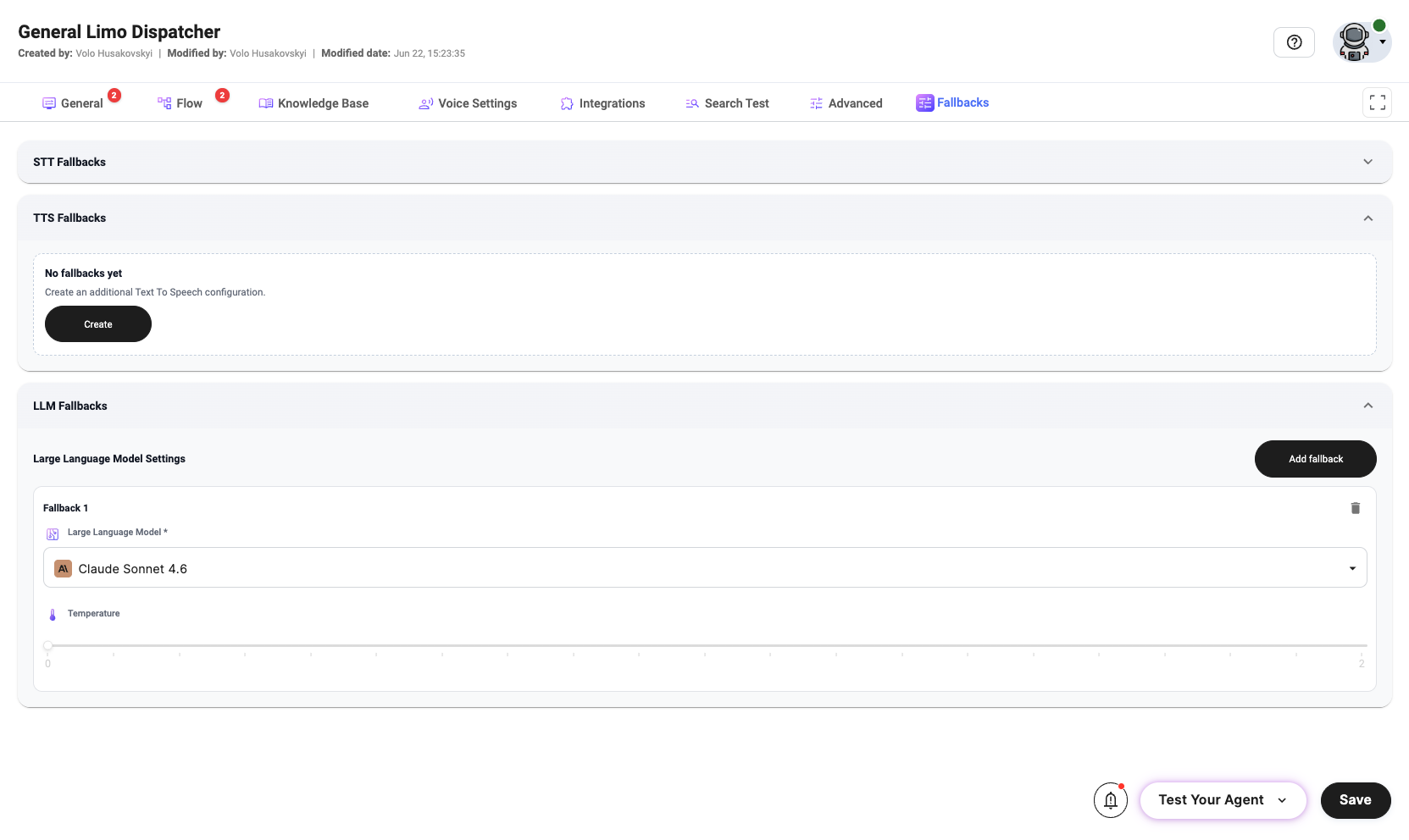The image size is (1409, 840).
Task: Click the red badge on General tab
Action: (x=114, y=96)
